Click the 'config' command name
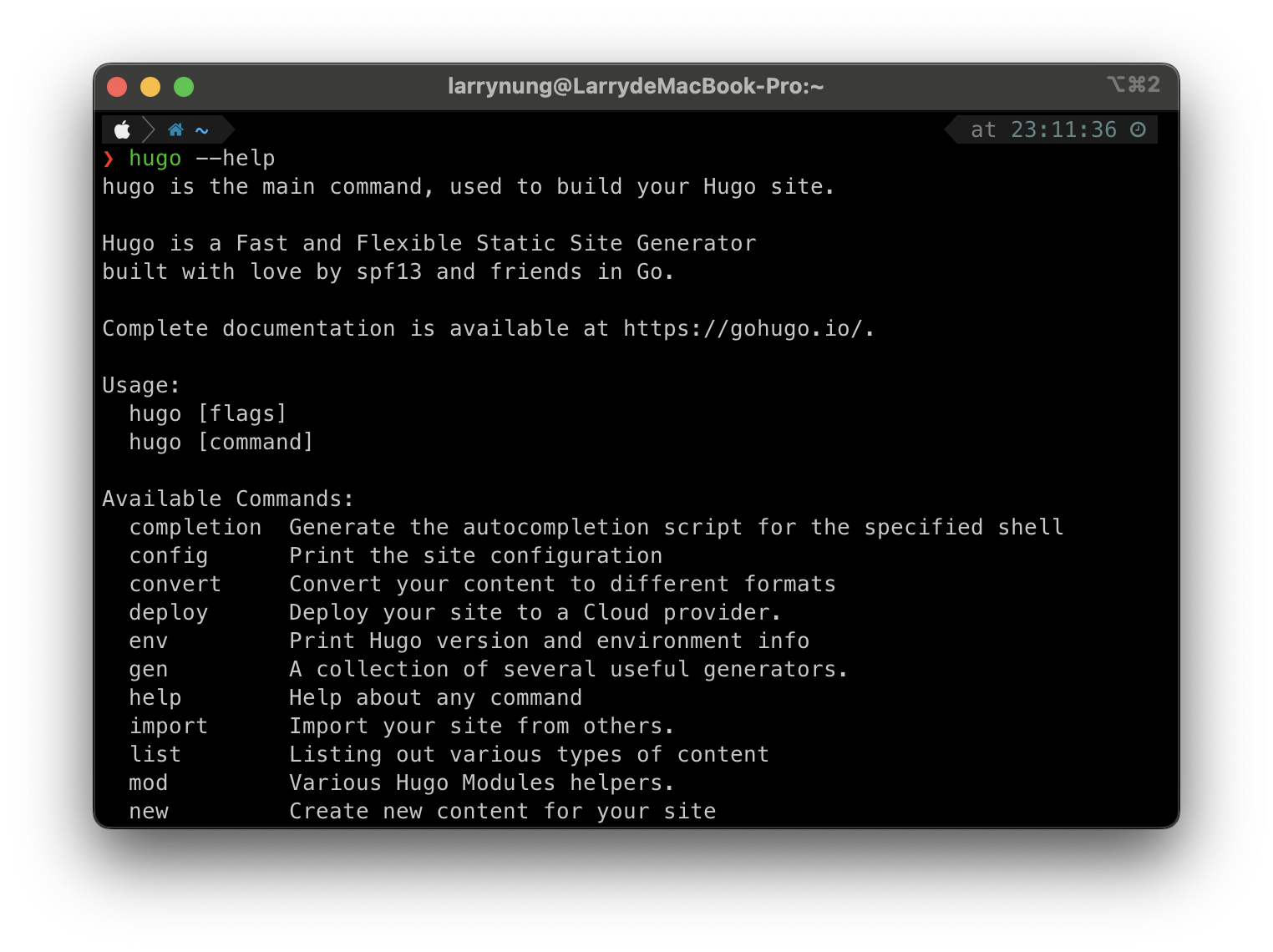This screenshot has width=1273, height=952. pos(169,556)
